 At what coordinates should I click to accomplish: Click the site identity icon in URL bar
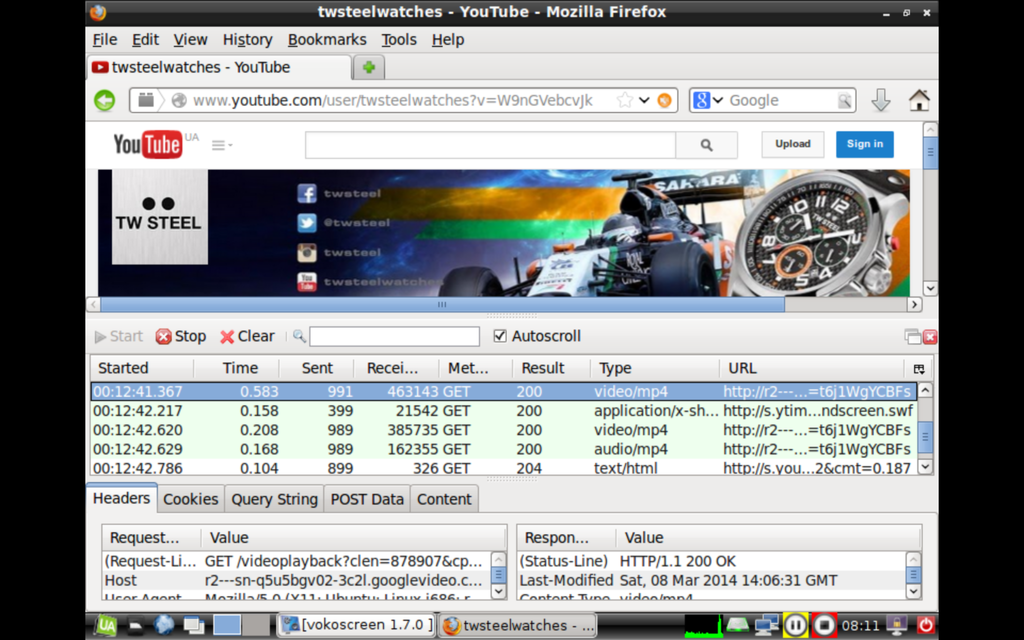click(x=179, y=101)
